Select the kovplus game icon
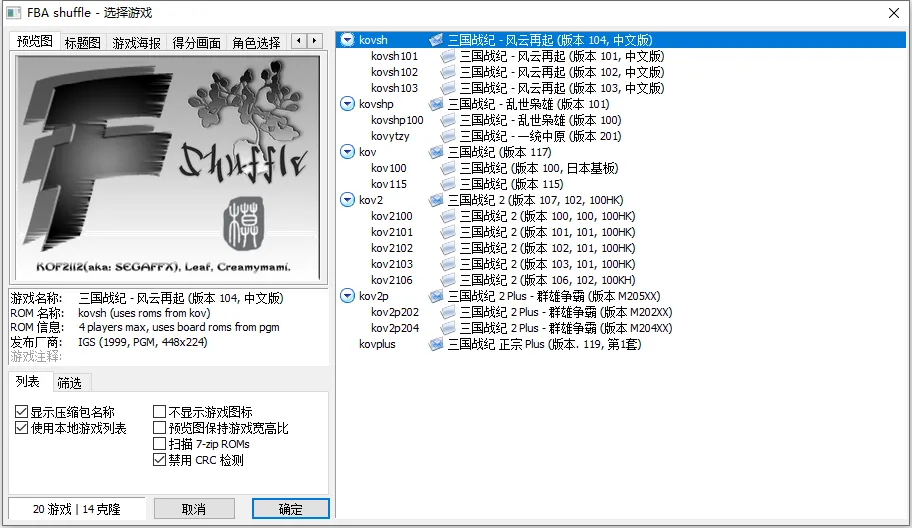This screenshot has width=912, height=528. pos(436,344)
